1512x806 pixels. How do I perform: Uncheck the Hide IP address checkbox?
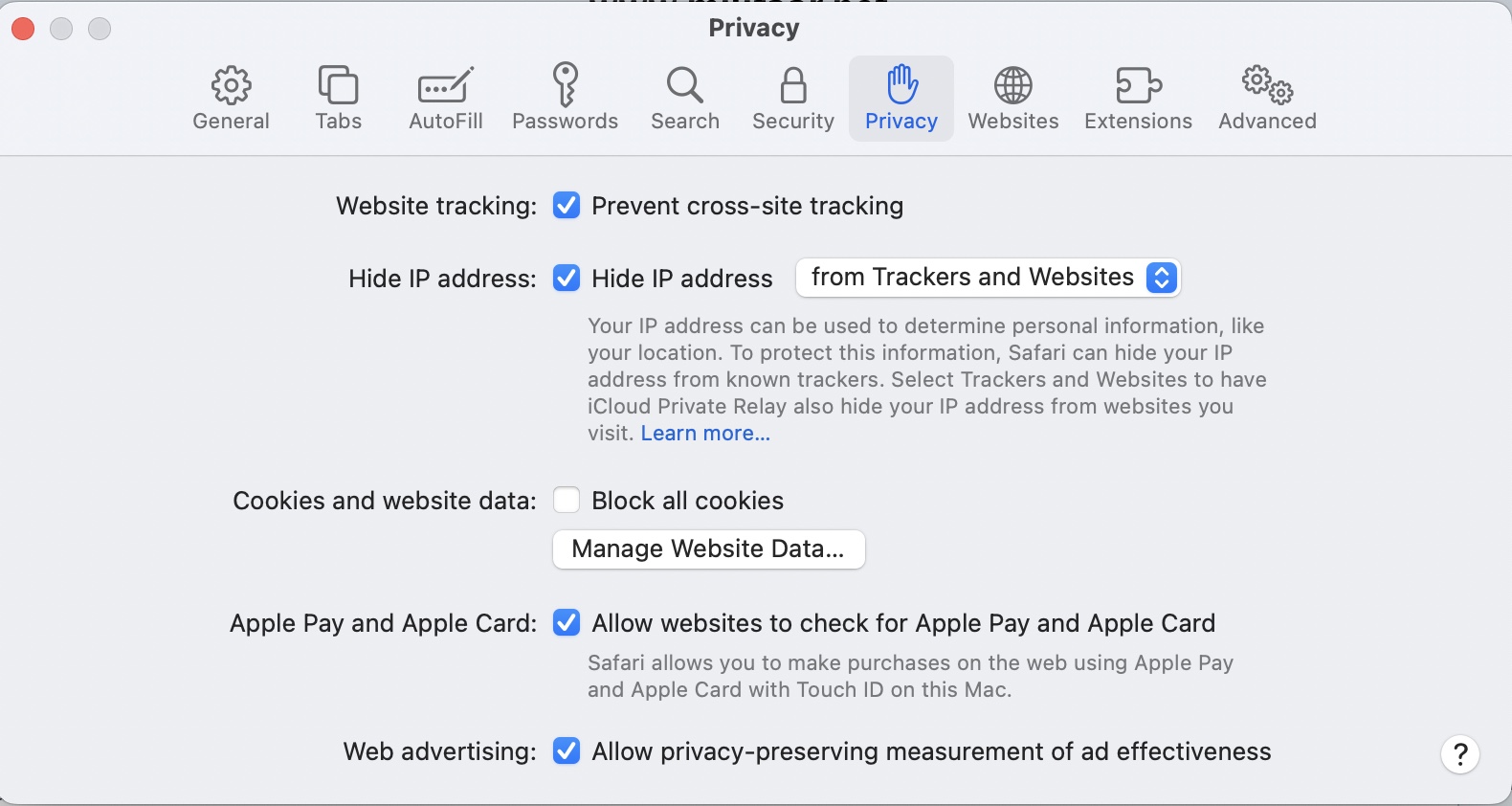[567, 279]
